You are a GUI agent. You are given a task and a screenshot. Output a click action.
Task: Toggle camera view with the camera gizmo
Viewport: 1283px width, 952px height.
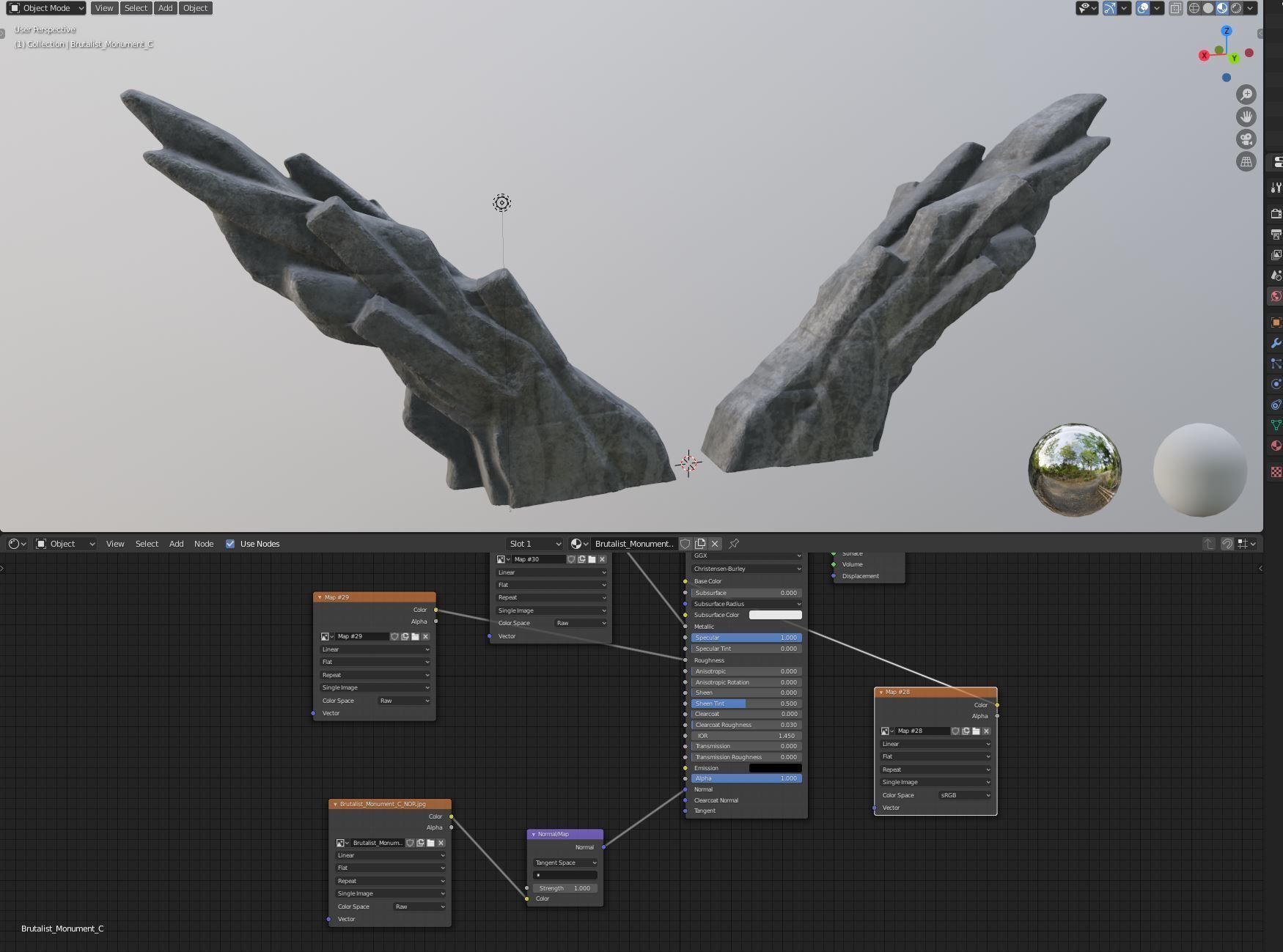click(x=1246, y=139)
